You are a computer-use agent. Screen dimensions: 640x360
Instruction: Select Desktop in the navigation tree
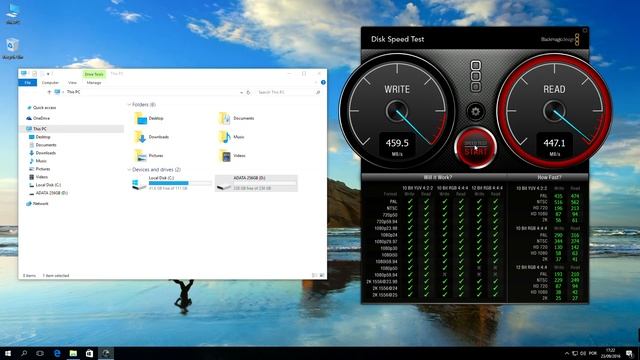(x=42, y=137)
